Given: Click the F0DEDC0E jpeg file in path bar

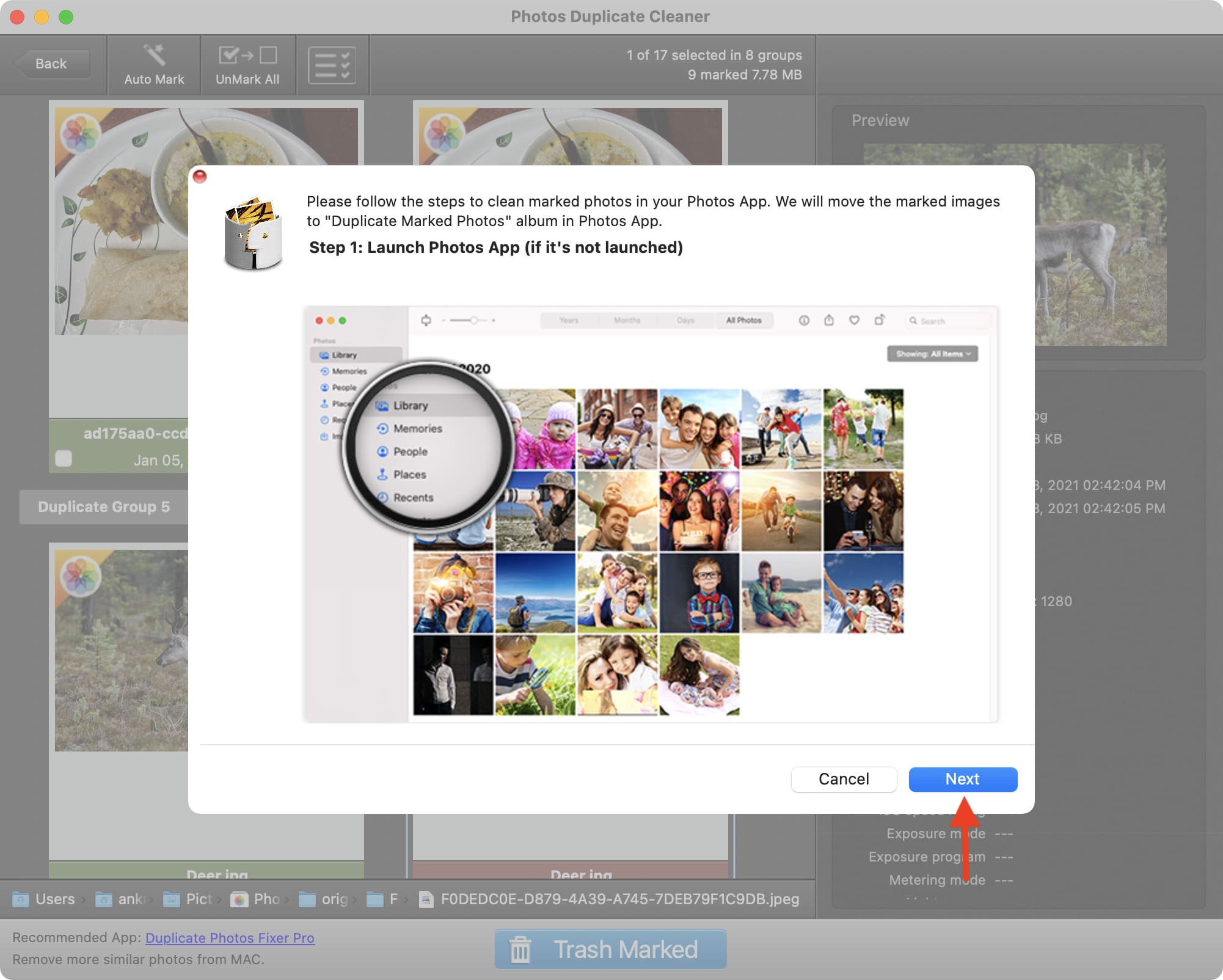Looking at the screenshot, I should click(609, 899).
